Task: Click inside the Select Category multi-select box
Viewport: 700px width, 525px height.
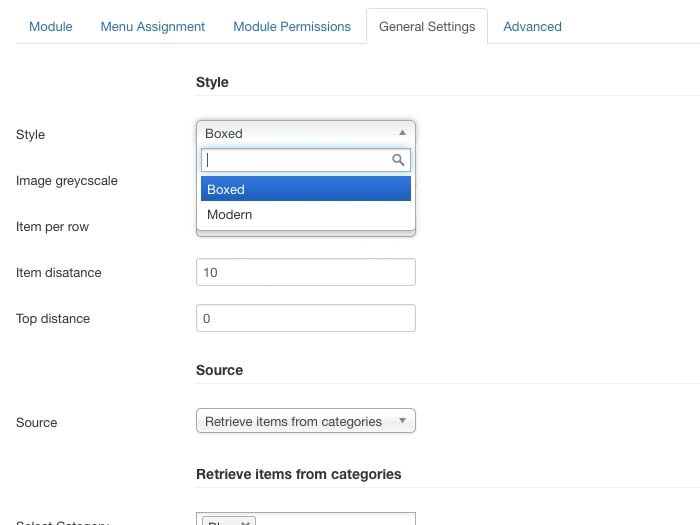Action: (335, 520)
